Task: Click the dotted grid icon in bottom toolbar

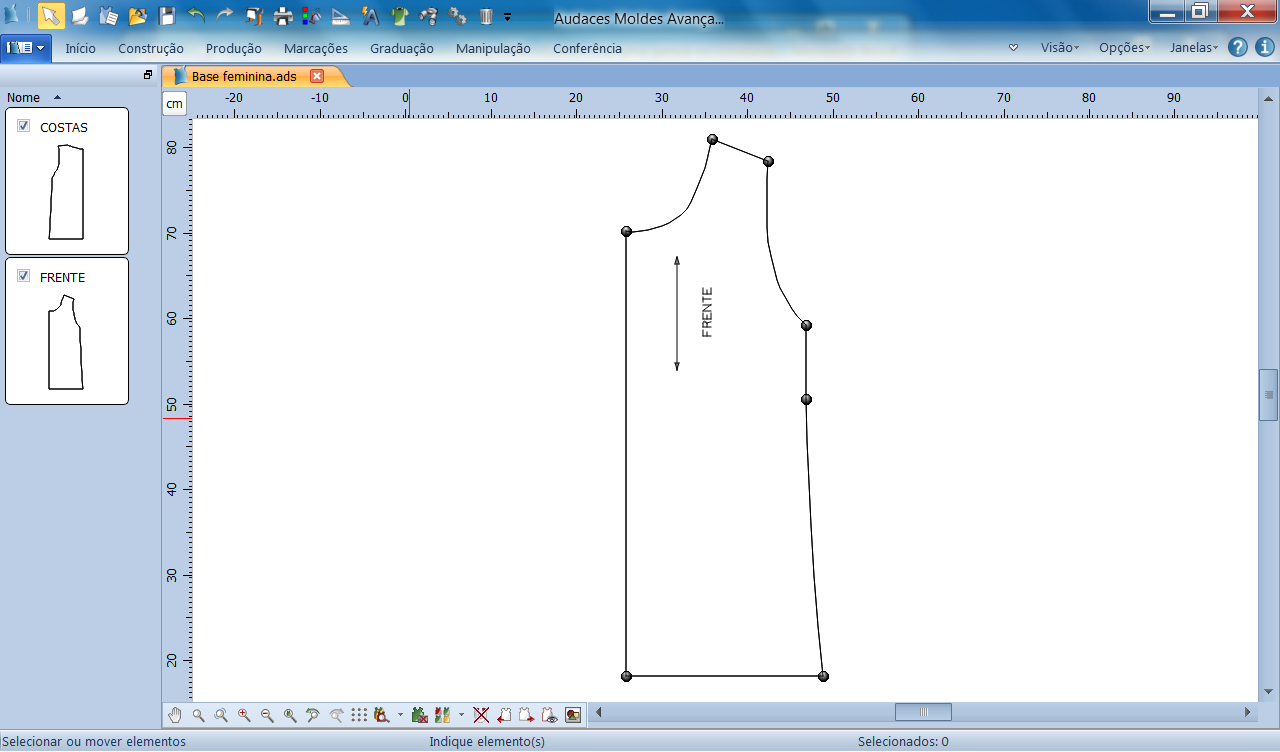Action: pos(359,715)
